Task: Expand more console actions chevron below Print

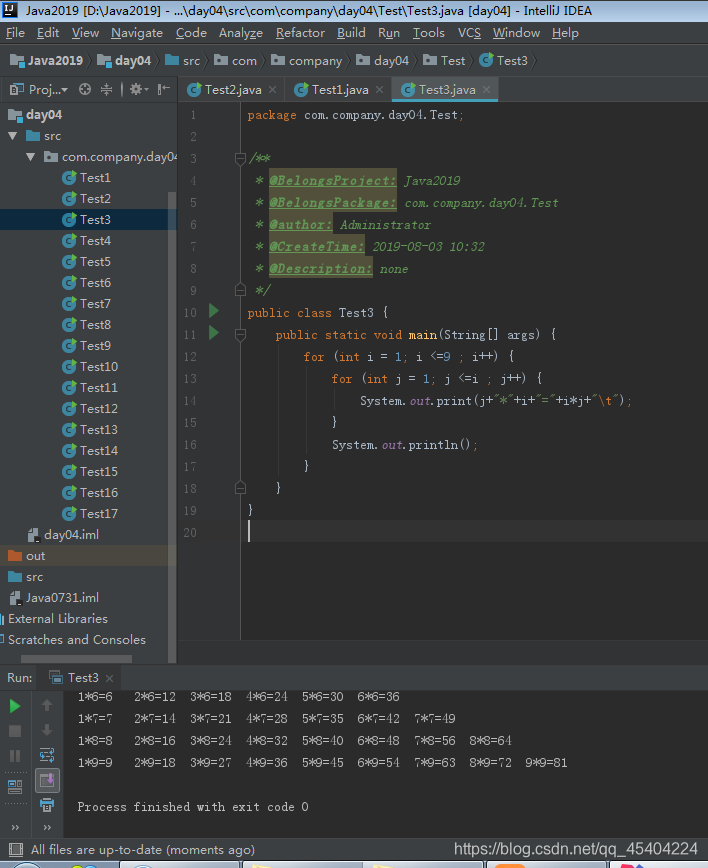Action: click(47, 827)
